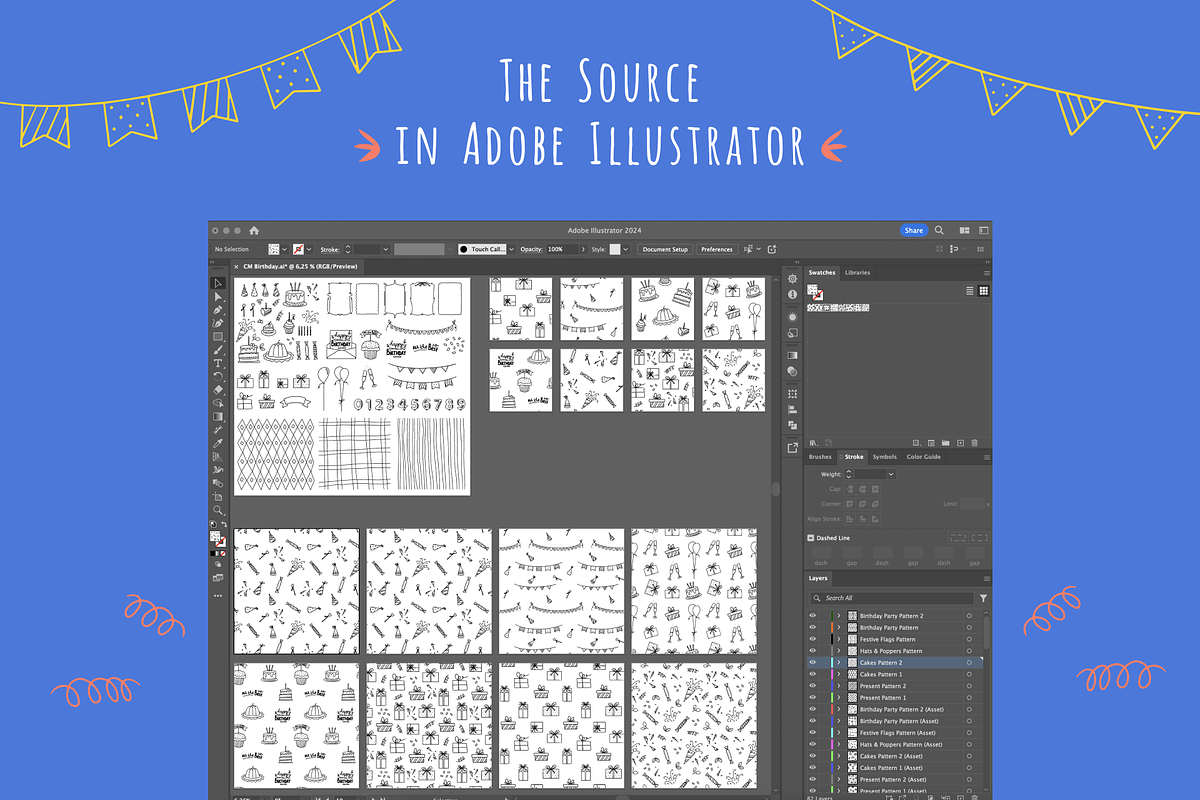This screenshot has width=1200, height=800.
Task: Go to the Home screen icon
Action: click(x=254, y=230)
